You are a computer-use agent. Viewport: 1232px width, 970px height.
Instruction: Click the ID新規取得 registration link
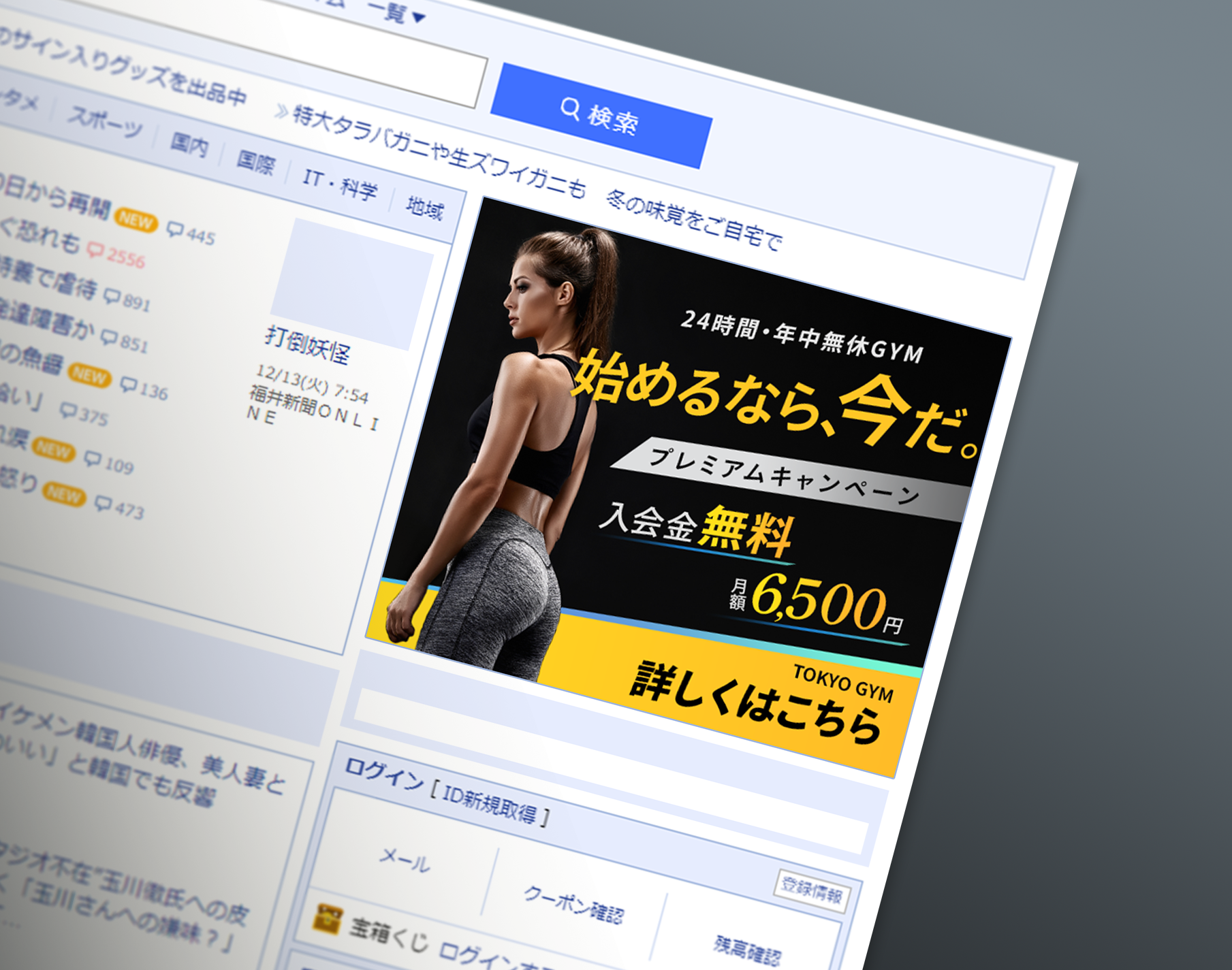click(489, 804)
